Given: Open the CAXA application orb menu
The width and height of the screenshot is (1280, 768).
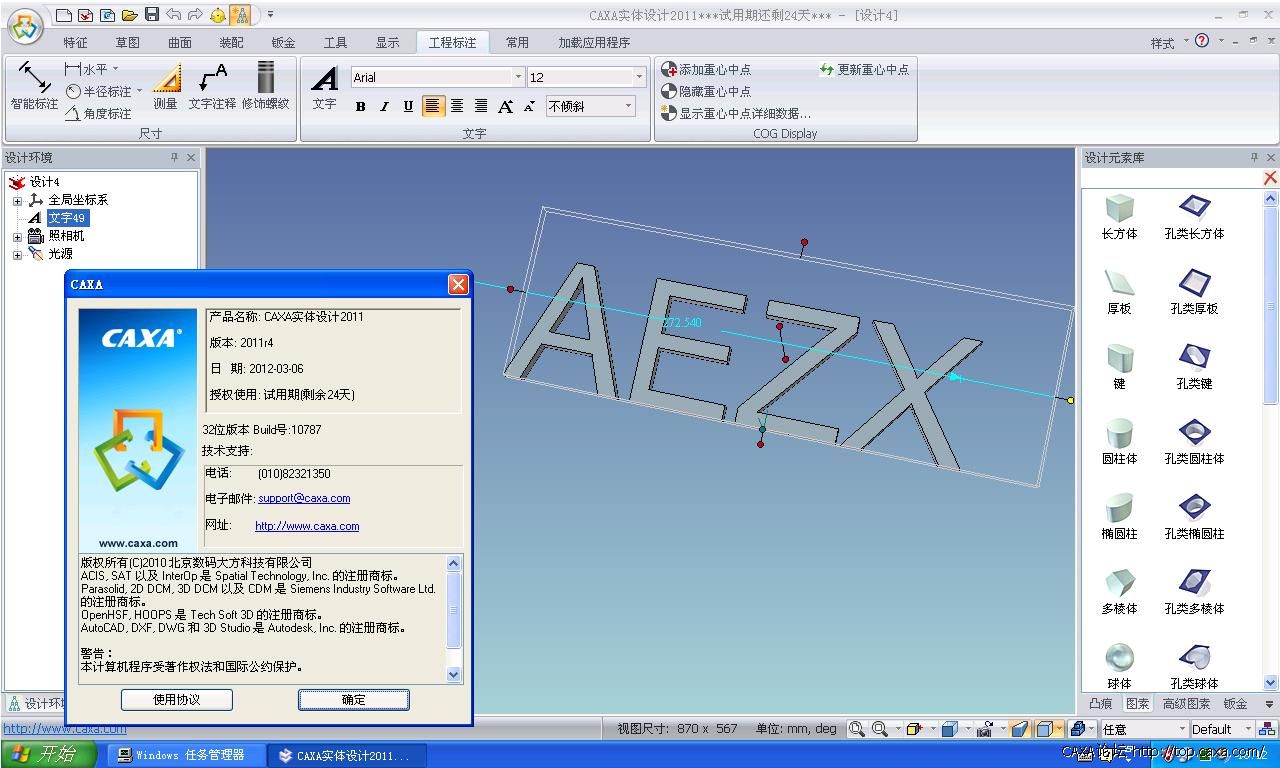Looking at the screenshot, I should 26,27.
